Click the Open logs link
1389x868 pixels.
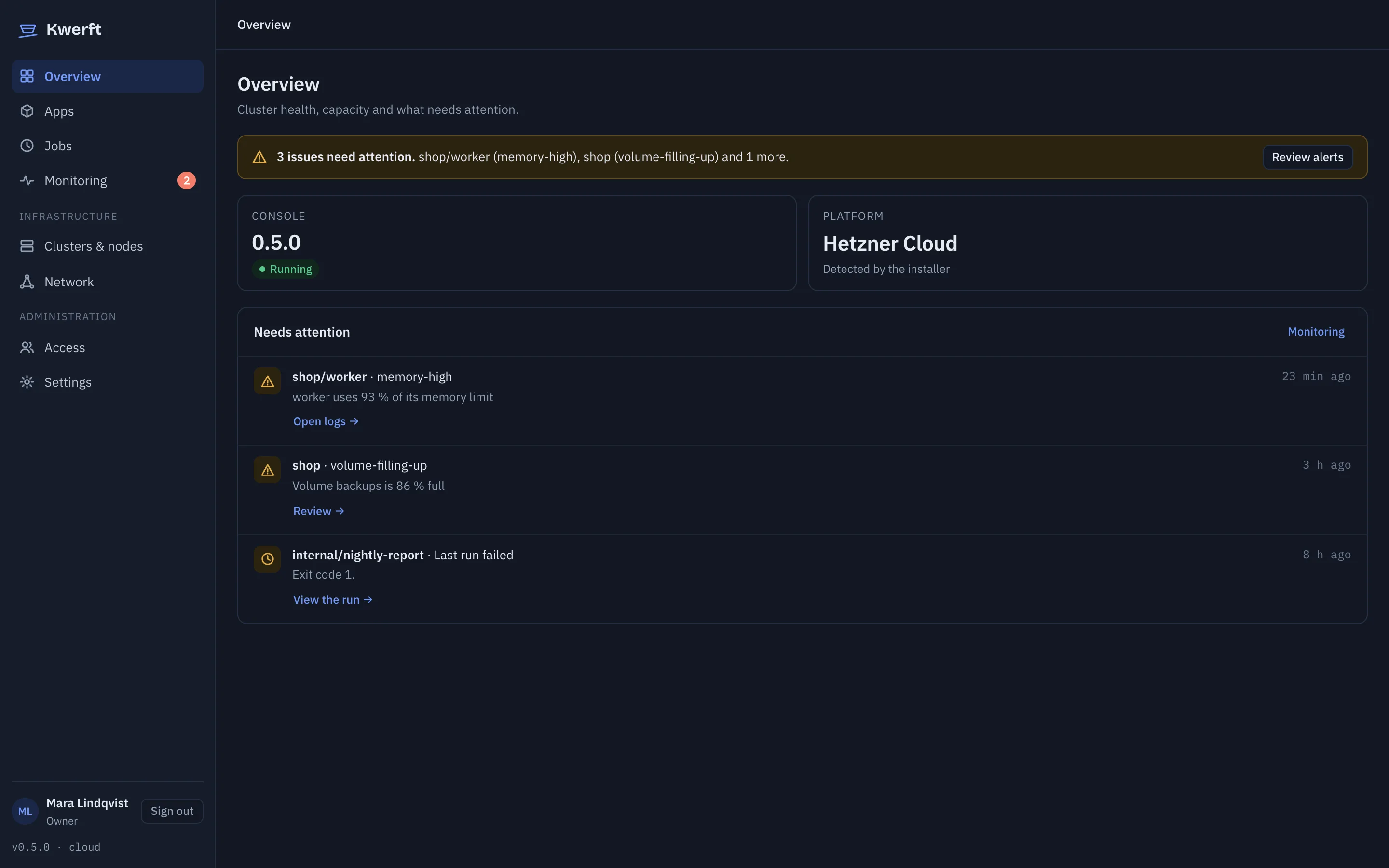[326, 421]
